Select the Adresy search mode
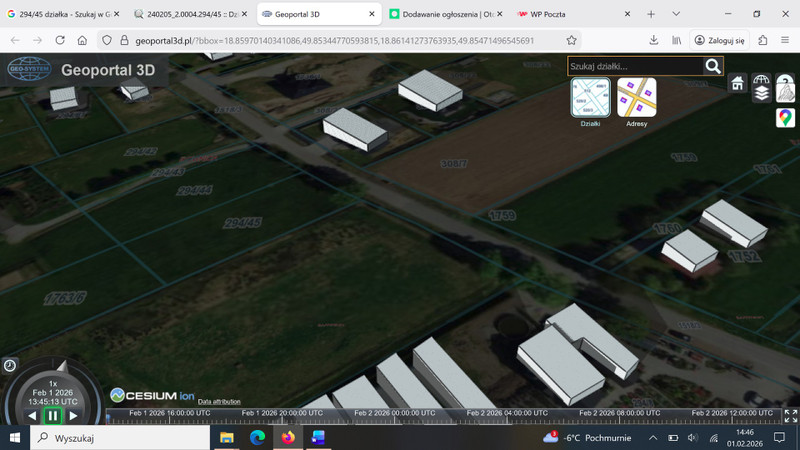 tap(637, 98)
